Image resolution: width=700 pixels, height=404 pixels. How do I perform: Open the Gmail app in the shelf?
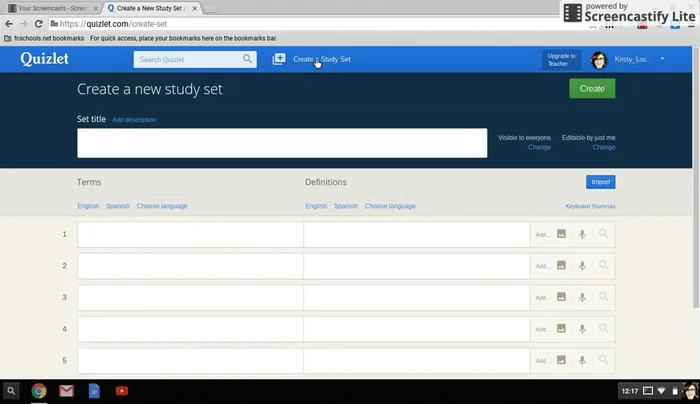pos(66,391)
